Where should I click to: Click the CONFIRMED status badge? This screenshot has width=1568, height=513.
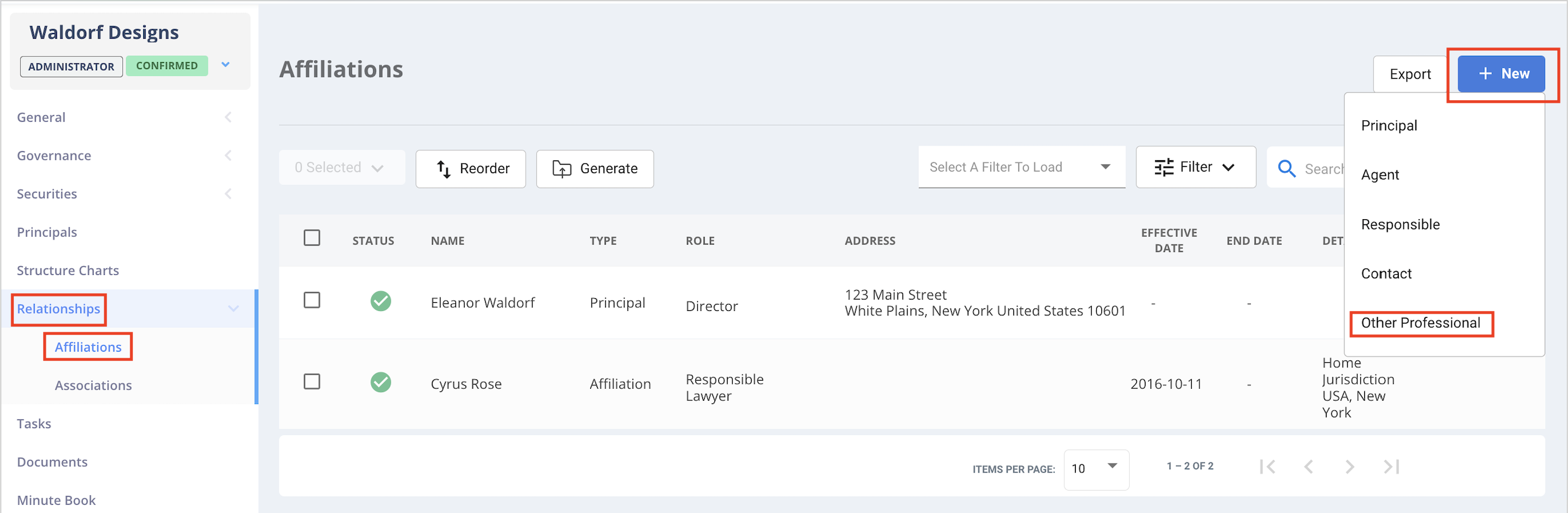pyautogui.click(x=167, y=66)
